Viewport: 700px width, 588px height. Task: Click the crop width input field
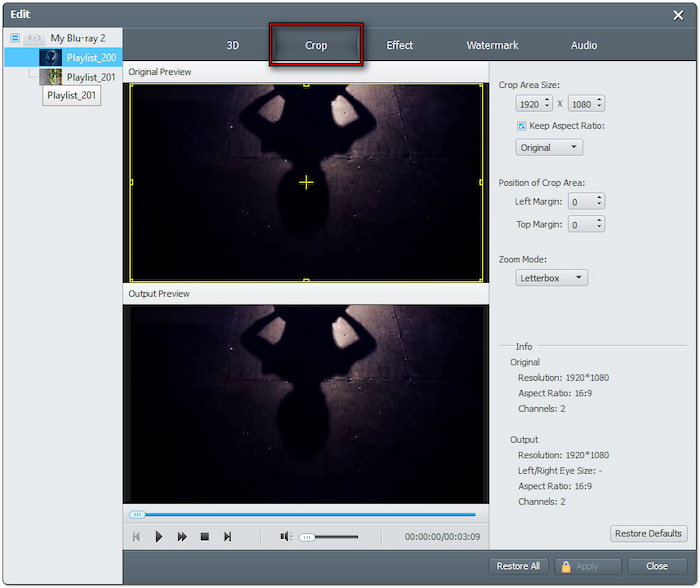coord(528,104)
